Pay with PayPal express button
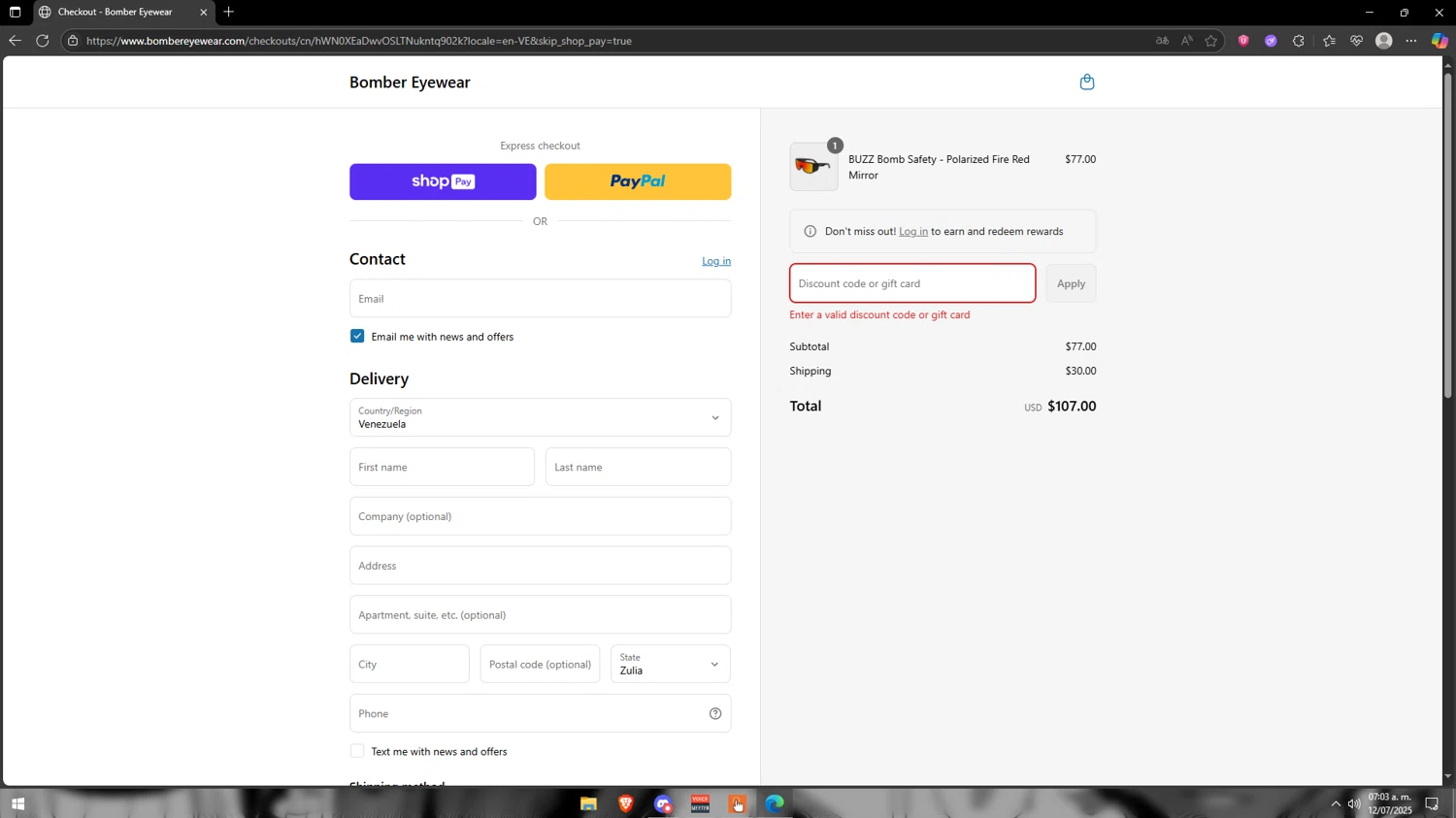 (x=638, y=182)
